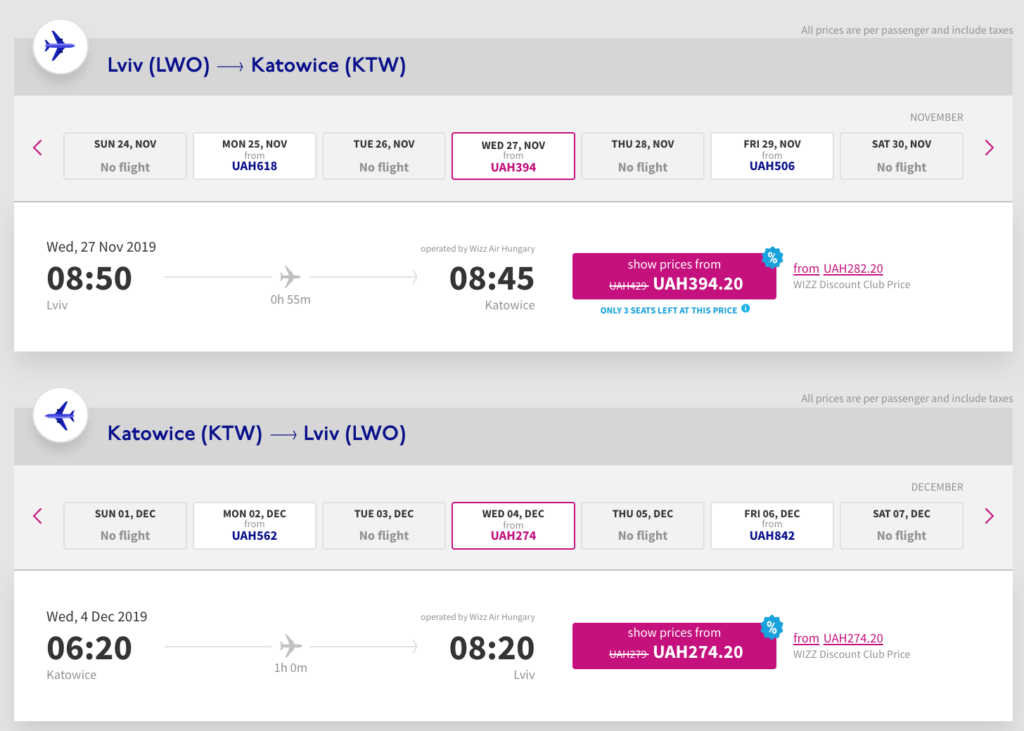Show prices from UAH394.20 button
Viewport: 1024px width, 731px height.
[673, 276]
